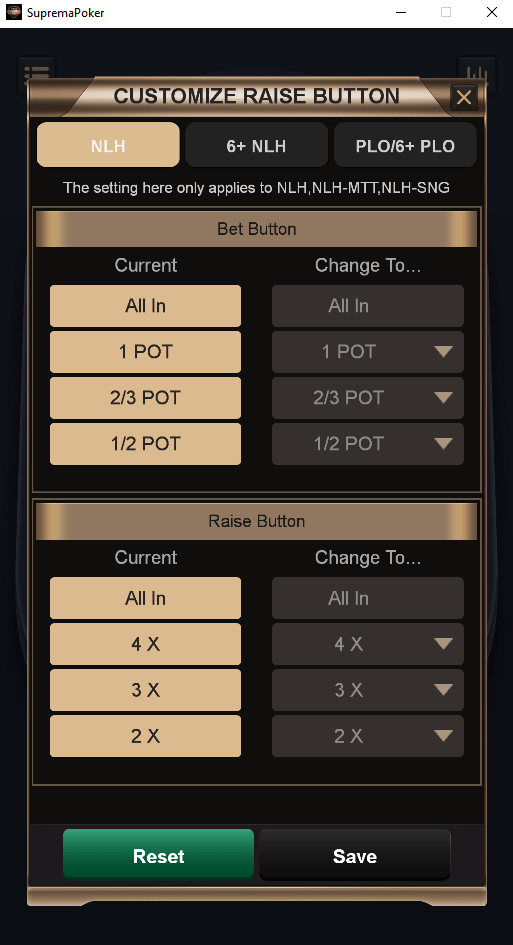Click the Save button

tap(355, 855)
